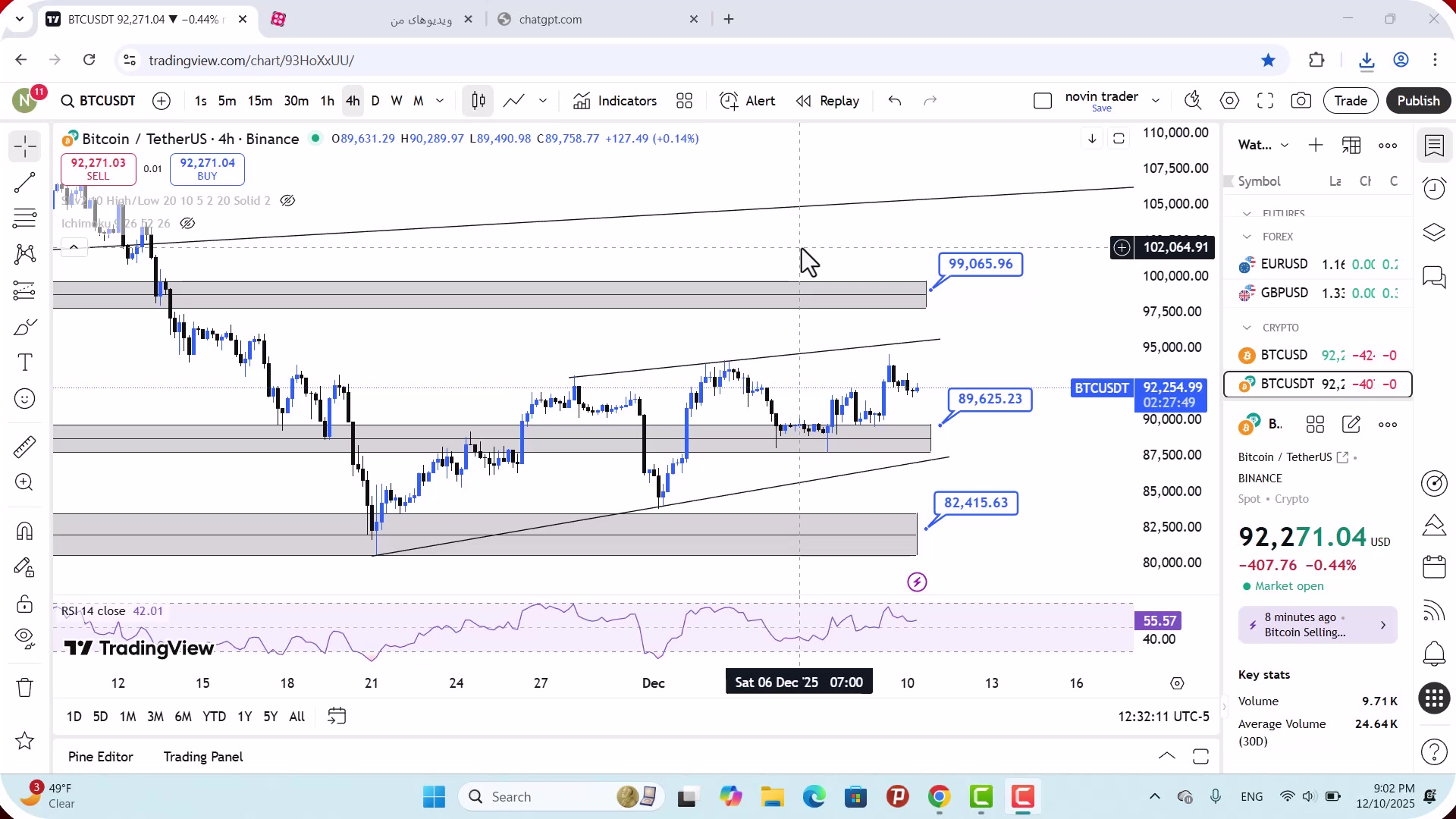Collapse the indicator legend arrow

pos(74,247)
